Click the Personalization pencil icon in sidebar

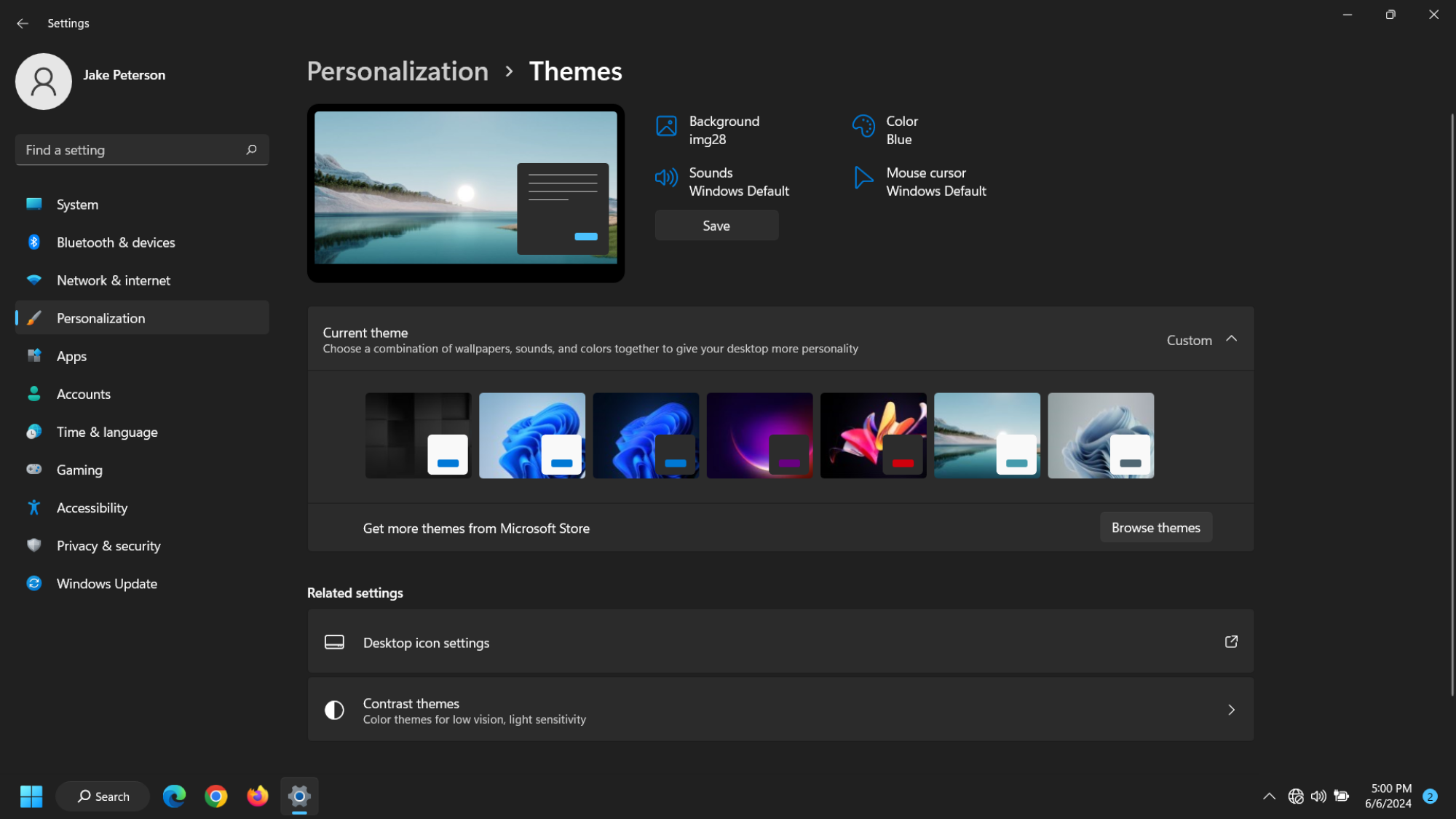[x=34, y=317]
